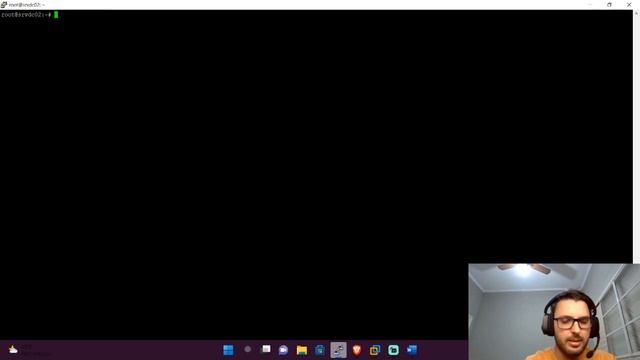Open Task View in taskbar

click(266, 349)
